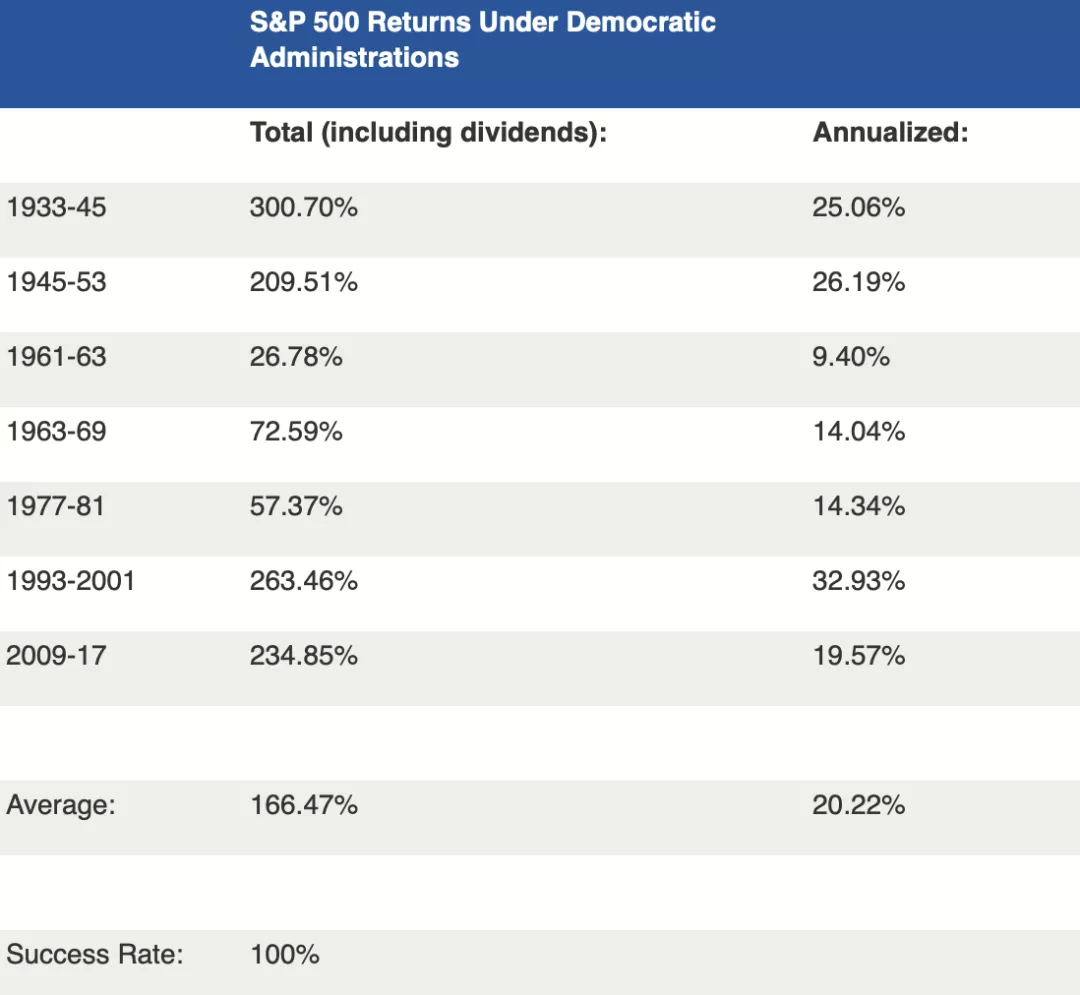Click the Annualized column header

coord(890,133)
